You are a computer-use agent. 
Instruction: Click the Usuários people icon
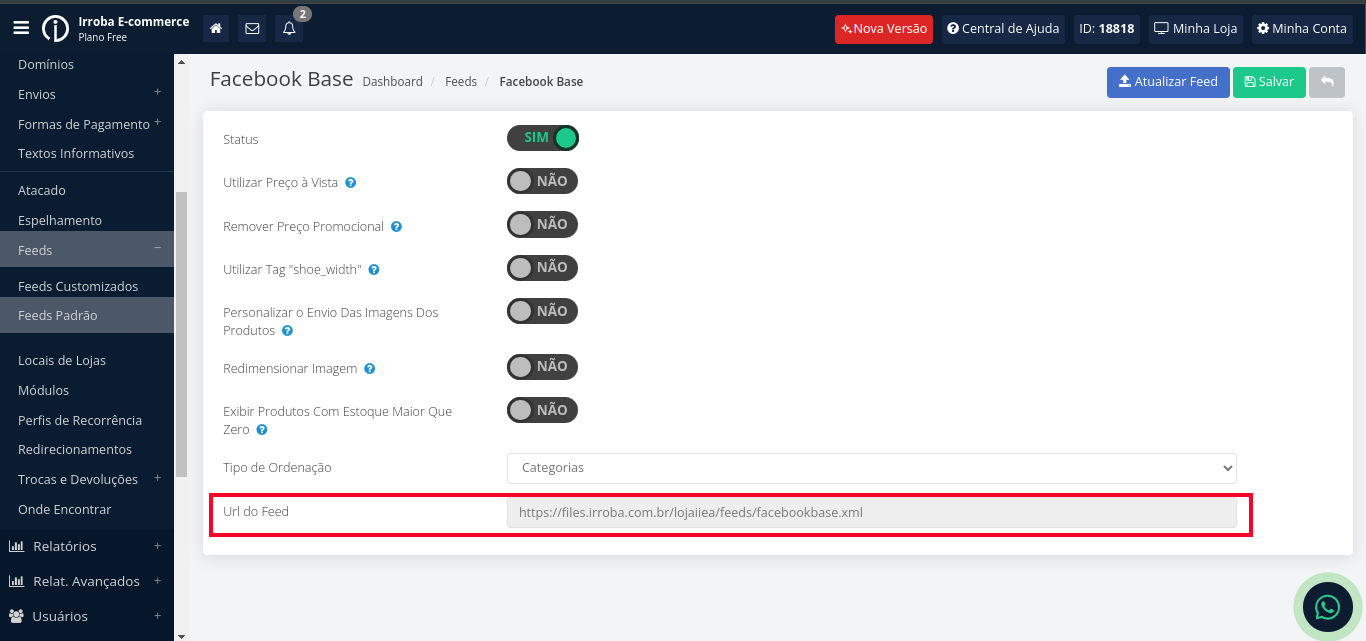16,616
